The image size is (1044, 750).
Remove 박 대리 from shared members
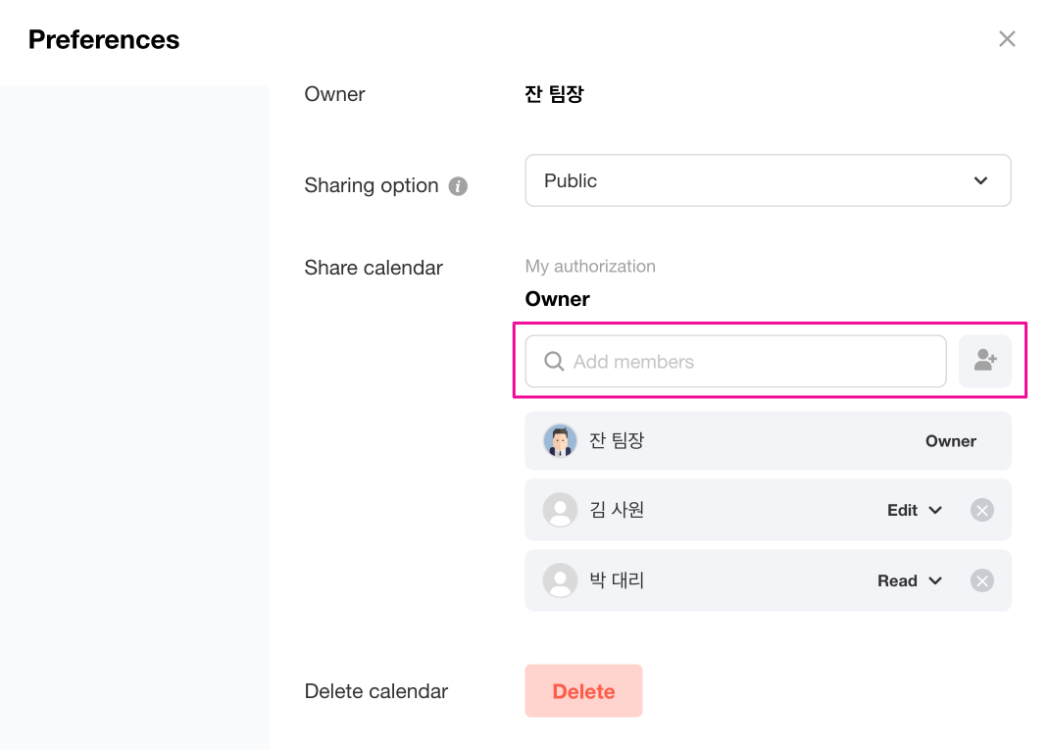coord(982,580)
